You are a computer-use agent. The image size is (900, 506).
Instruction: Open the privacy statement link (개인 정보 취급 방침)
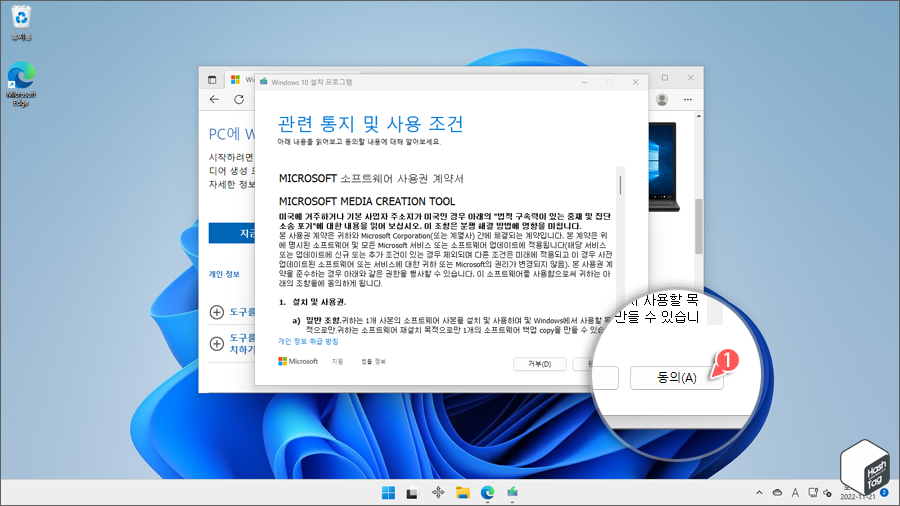(x=308, y=341)
